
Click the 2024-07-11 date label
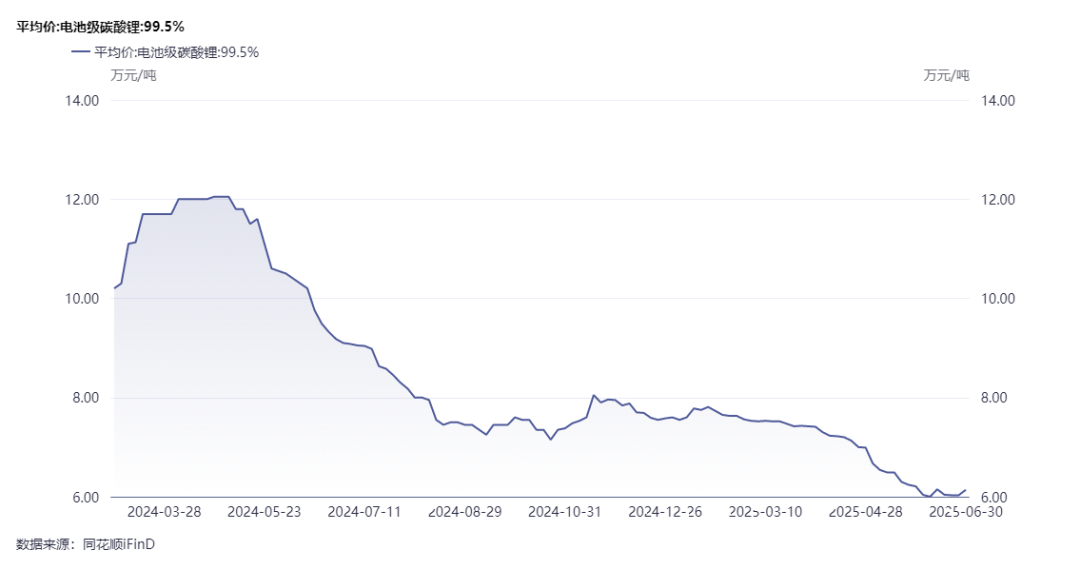click(365, 511)
